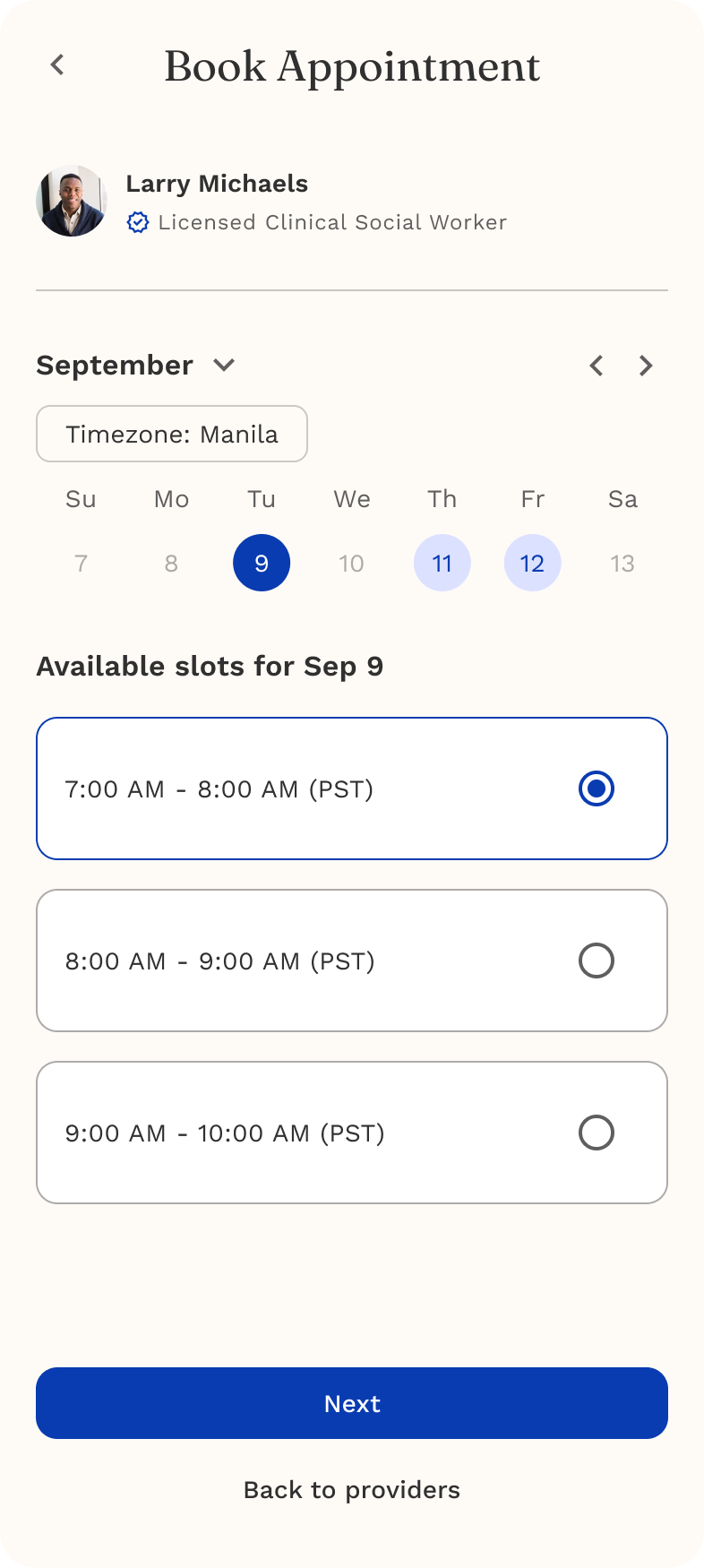The image size is (704, 1568).
Task: Open the Timezone: Manila selector
Action: [x=172, y=434]
